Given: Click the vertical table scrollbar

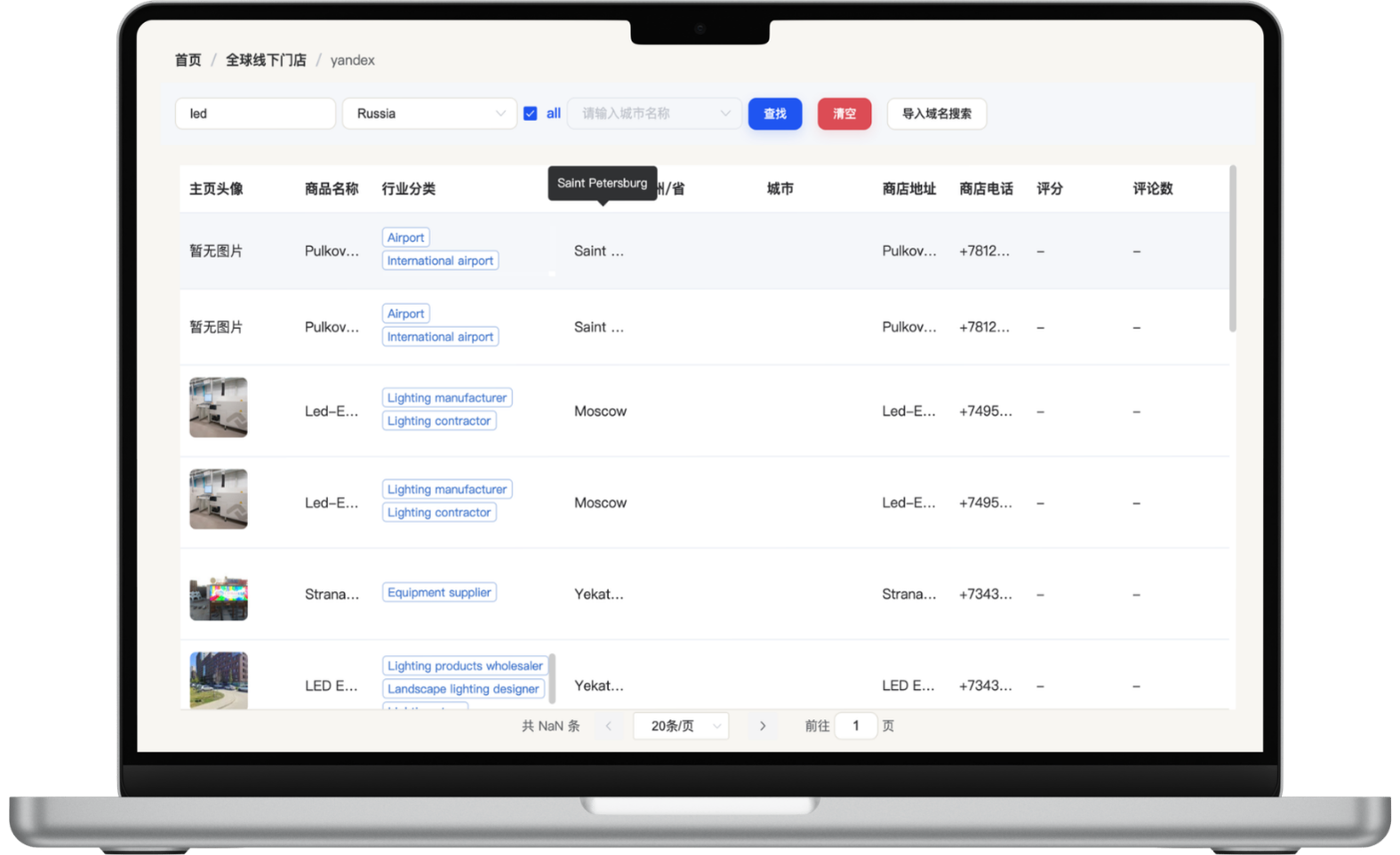Looking at the screenshot, I should (x=1233, y=249).
